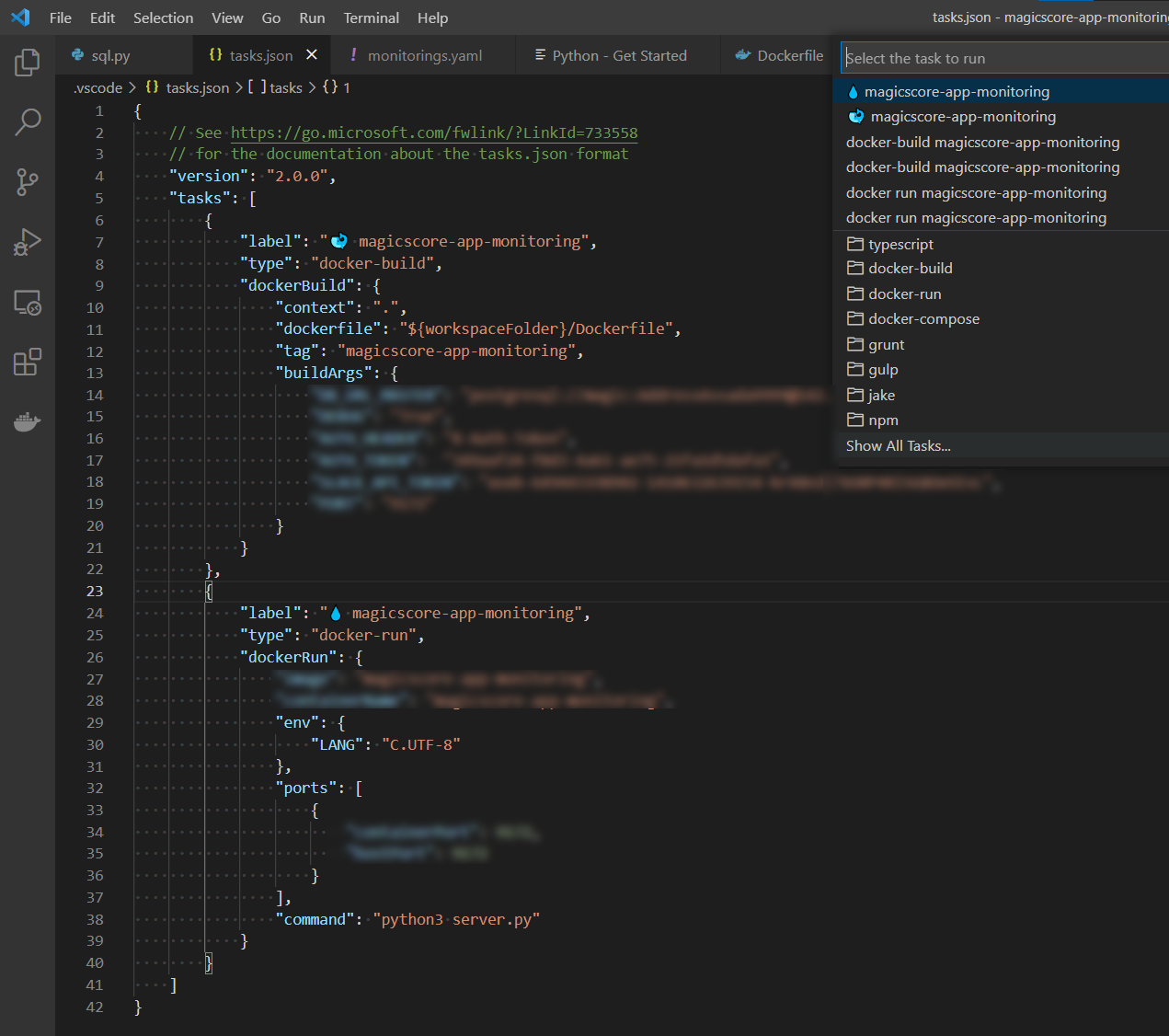Open the Run and Debug view
The width and height of the screenshot is (1169, 1036).
coord(27,242)
